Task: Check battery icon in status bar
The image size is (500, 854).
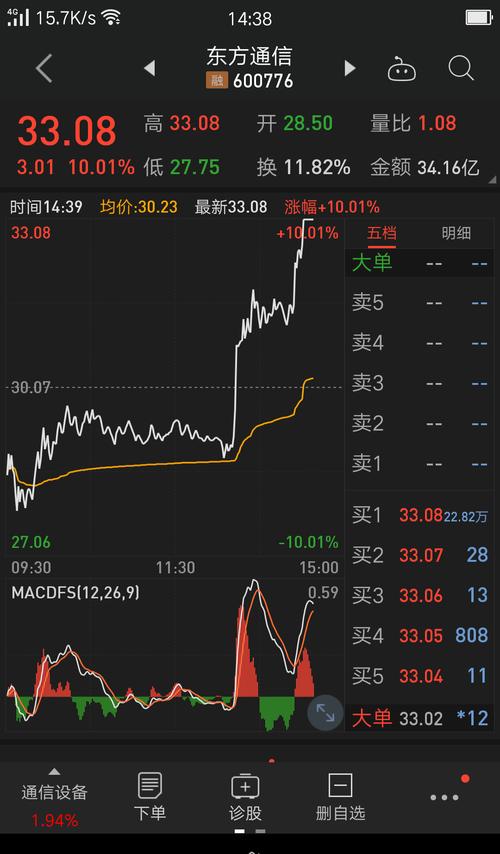Action: (479, 18)
